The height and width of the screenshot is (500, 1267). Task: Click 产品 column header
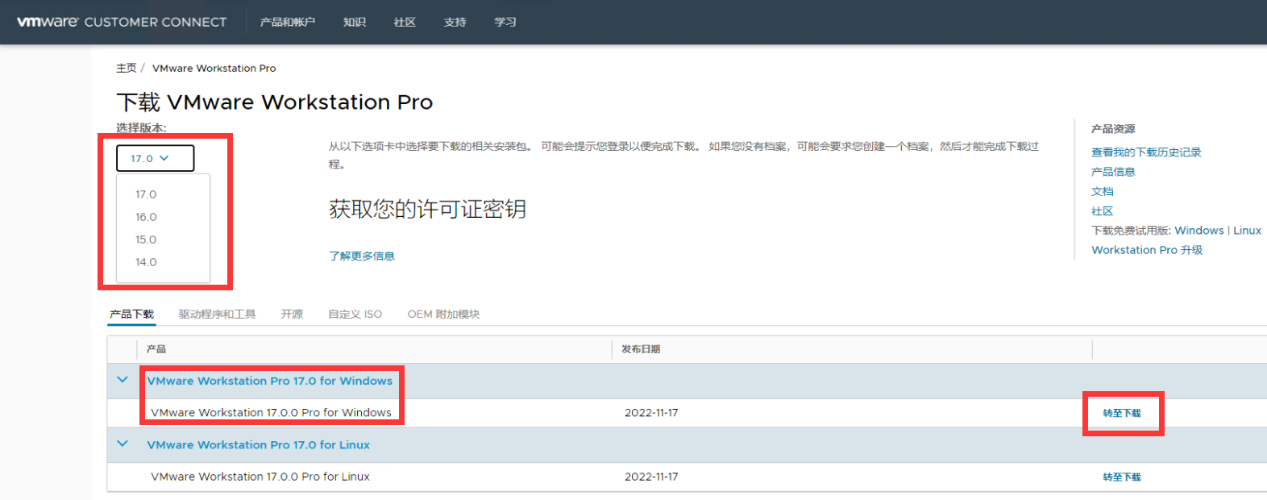(156, 349)
